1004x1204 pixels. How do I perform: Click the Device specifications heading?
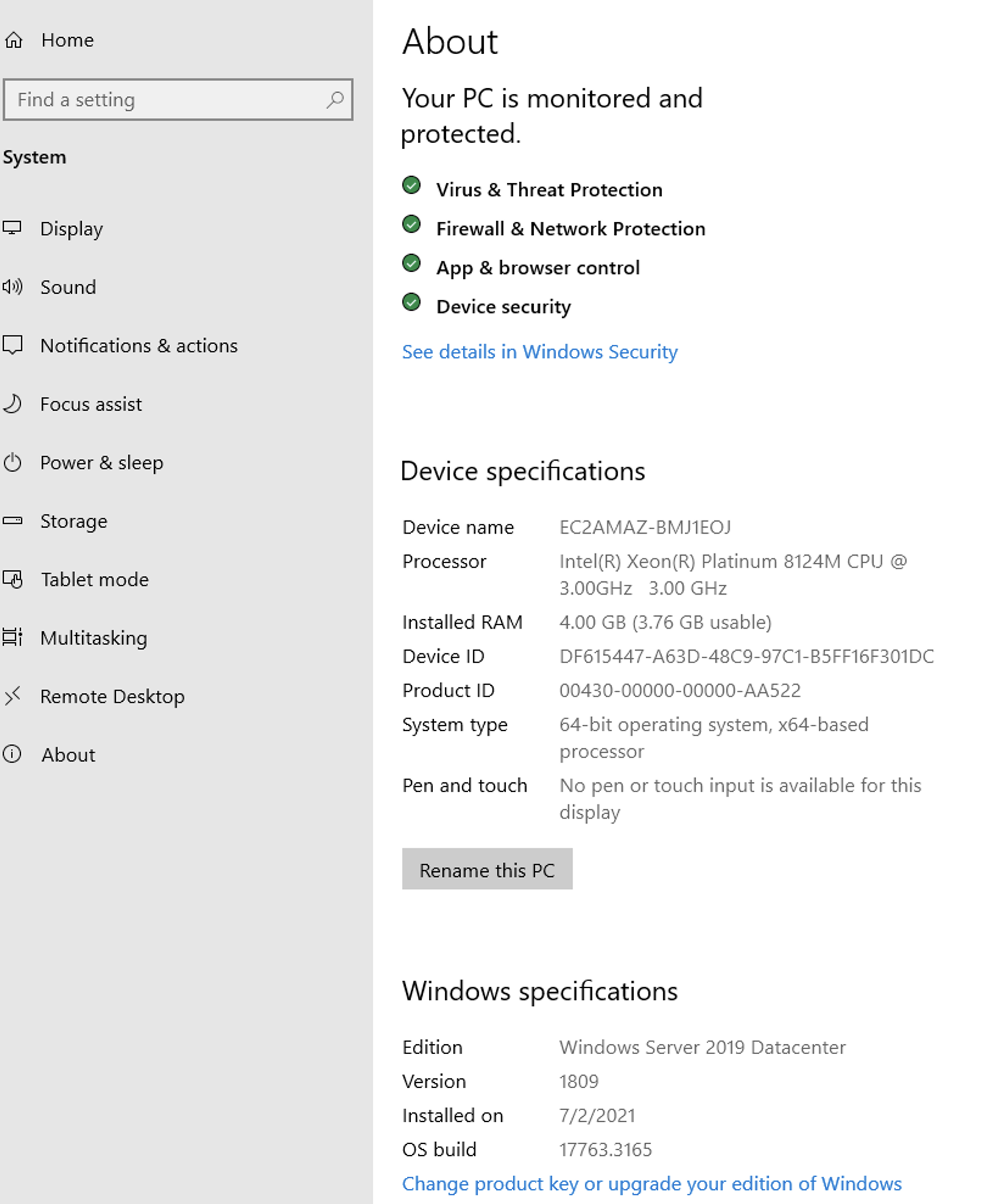(x=523, y=471)
